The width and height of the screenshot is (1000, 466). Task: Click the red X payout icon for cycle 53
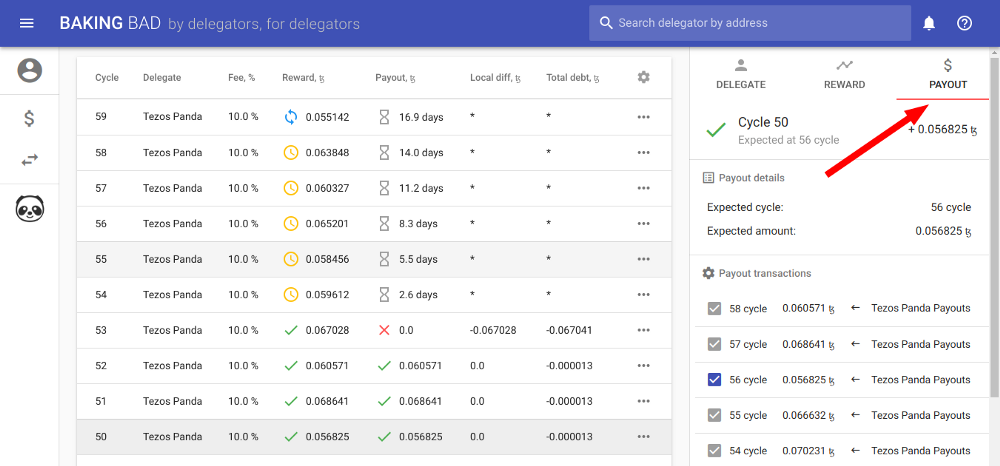click(384, 330)
